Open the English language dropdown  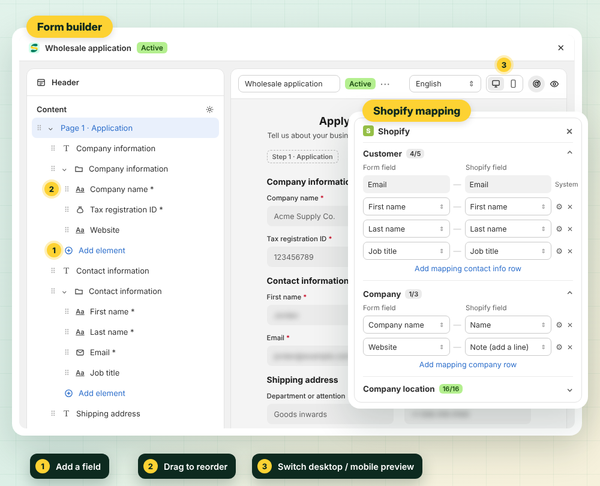click(x=445, y=84)
